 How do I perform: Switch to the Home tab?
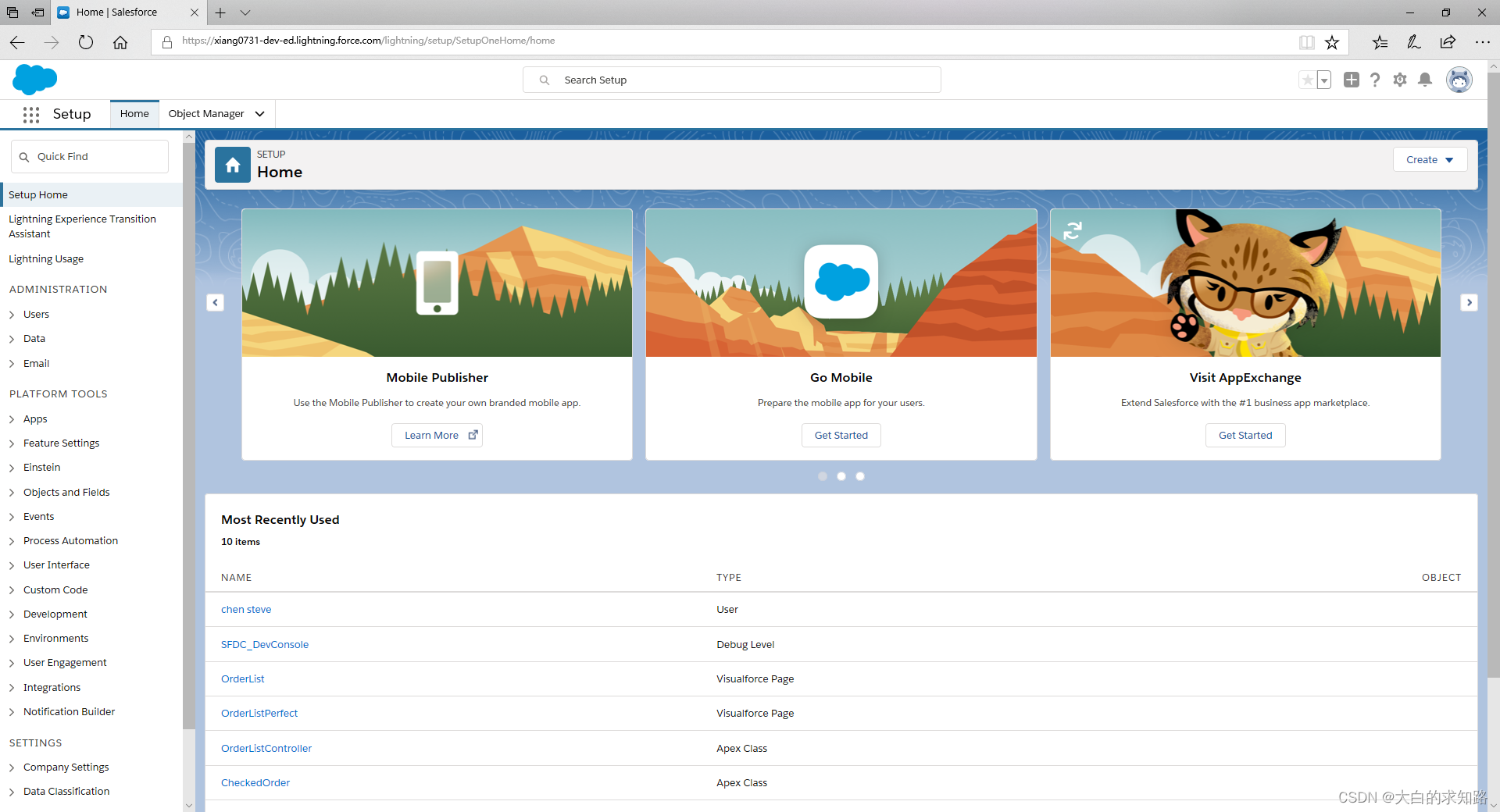tap(134, 113)
